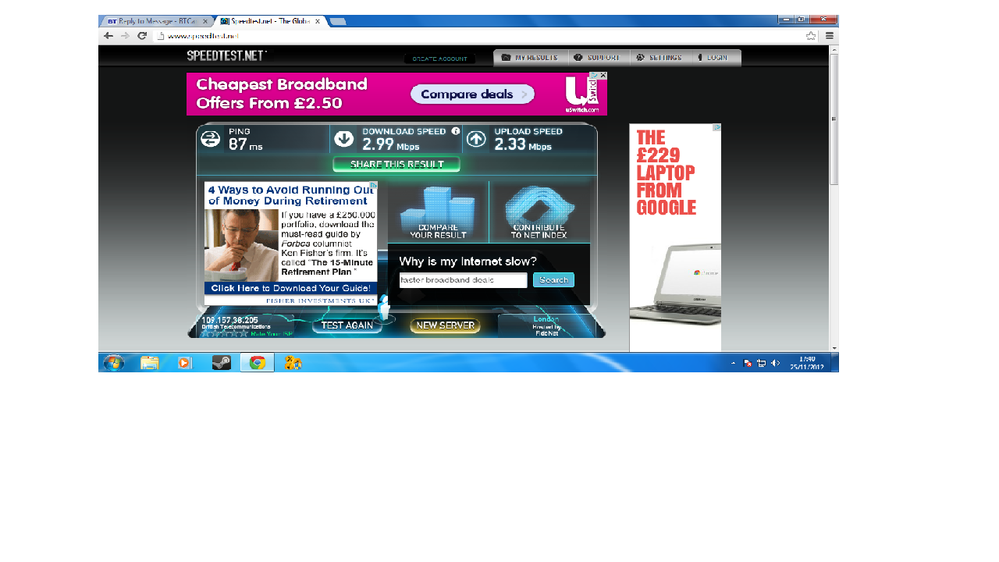
Task: Click the browser back arrow
Action: tap(108, 36)
